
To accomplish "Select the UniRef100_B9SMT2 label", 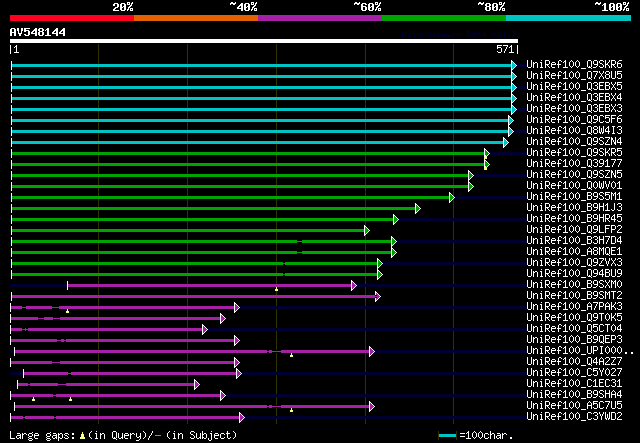I will pos(574,296).
